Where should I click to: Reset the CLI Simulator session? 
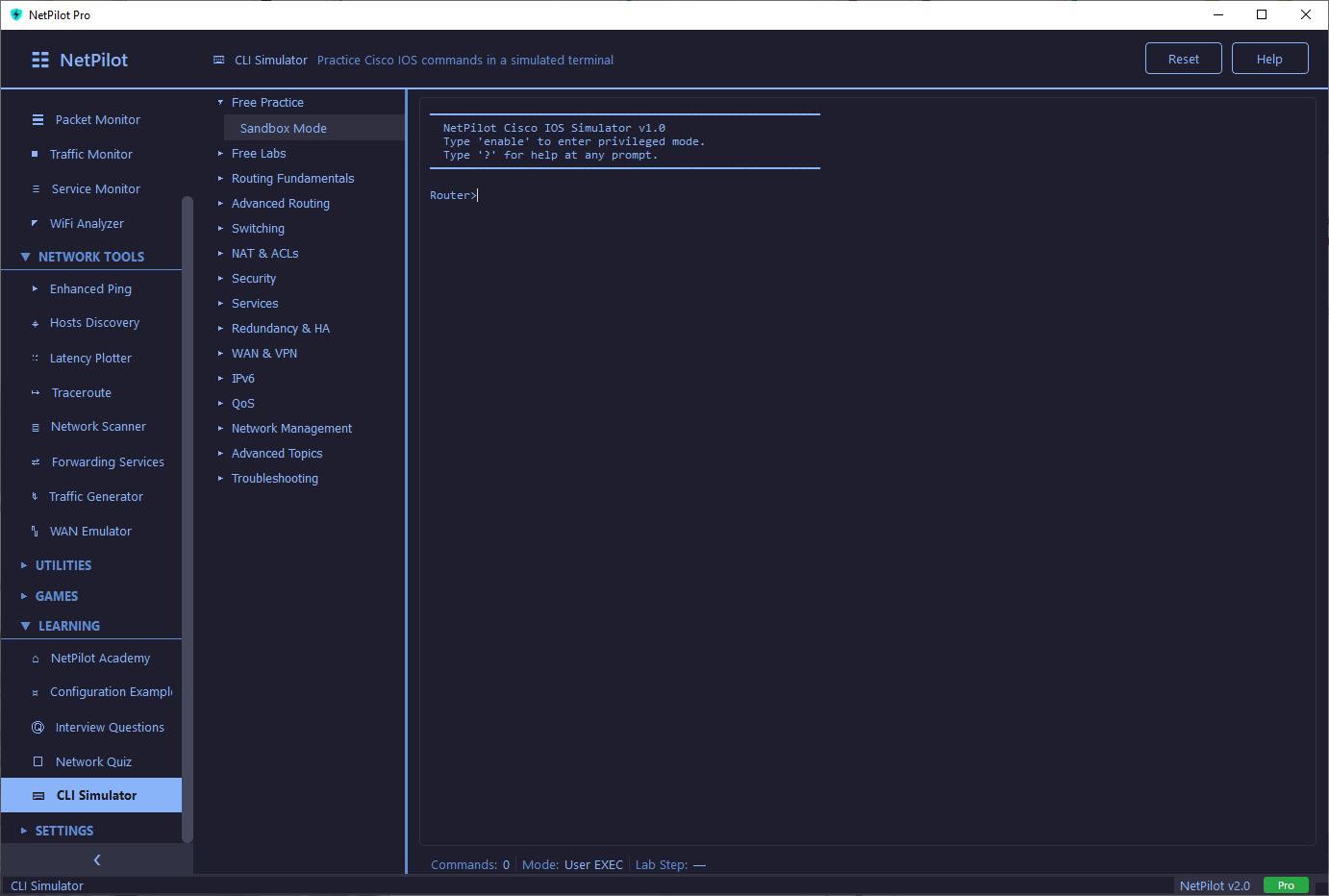pos(1183,58)
